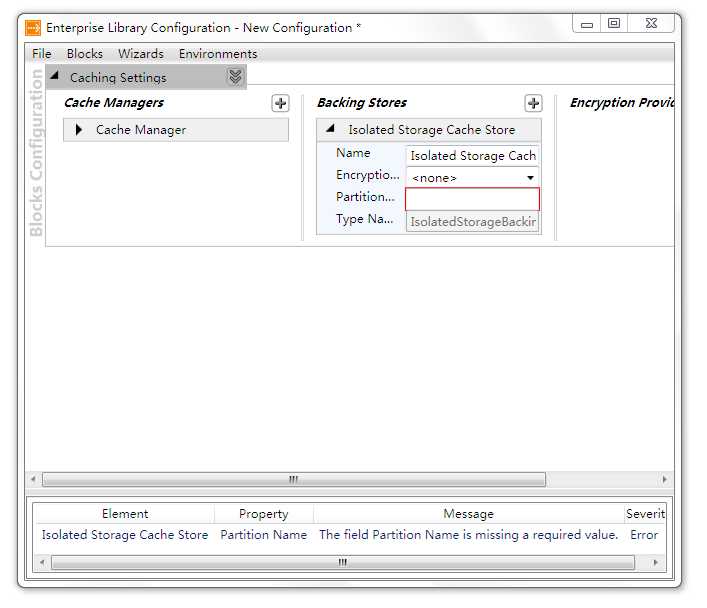
Task: Click right arrow of error list scrollbar
Action: click(655, 562)
